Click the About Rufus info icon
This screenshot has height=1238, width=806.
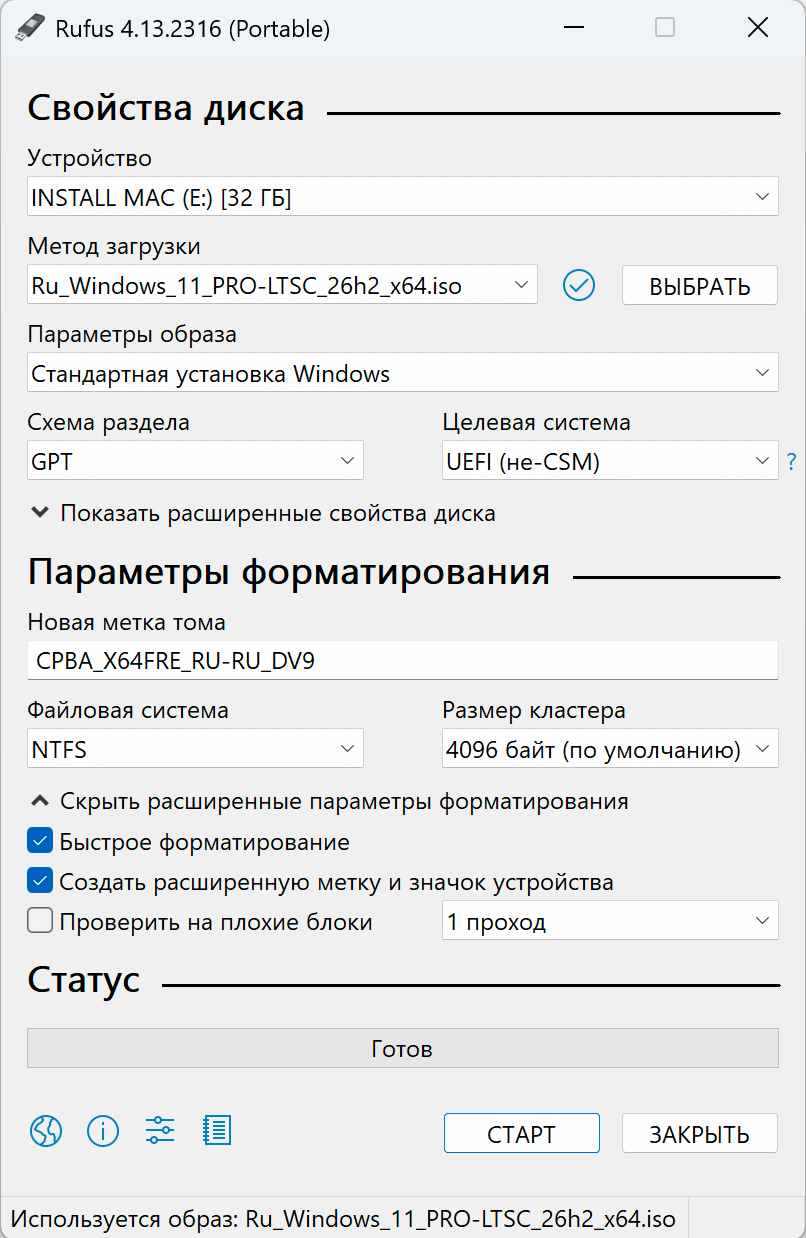(x=103, y=1131)
